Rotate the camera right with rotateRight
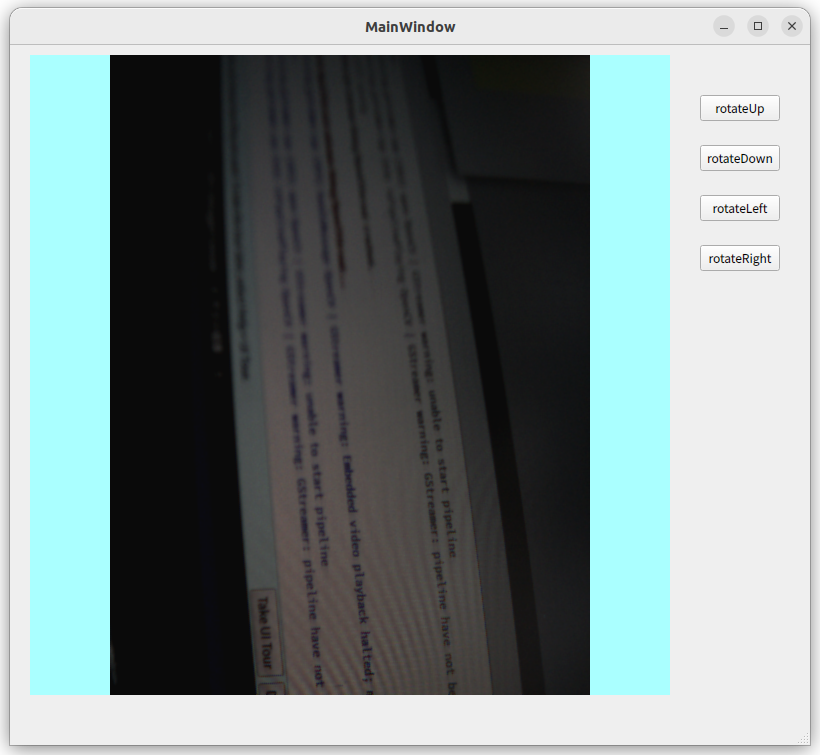820x755 pixels. (739, 258)
